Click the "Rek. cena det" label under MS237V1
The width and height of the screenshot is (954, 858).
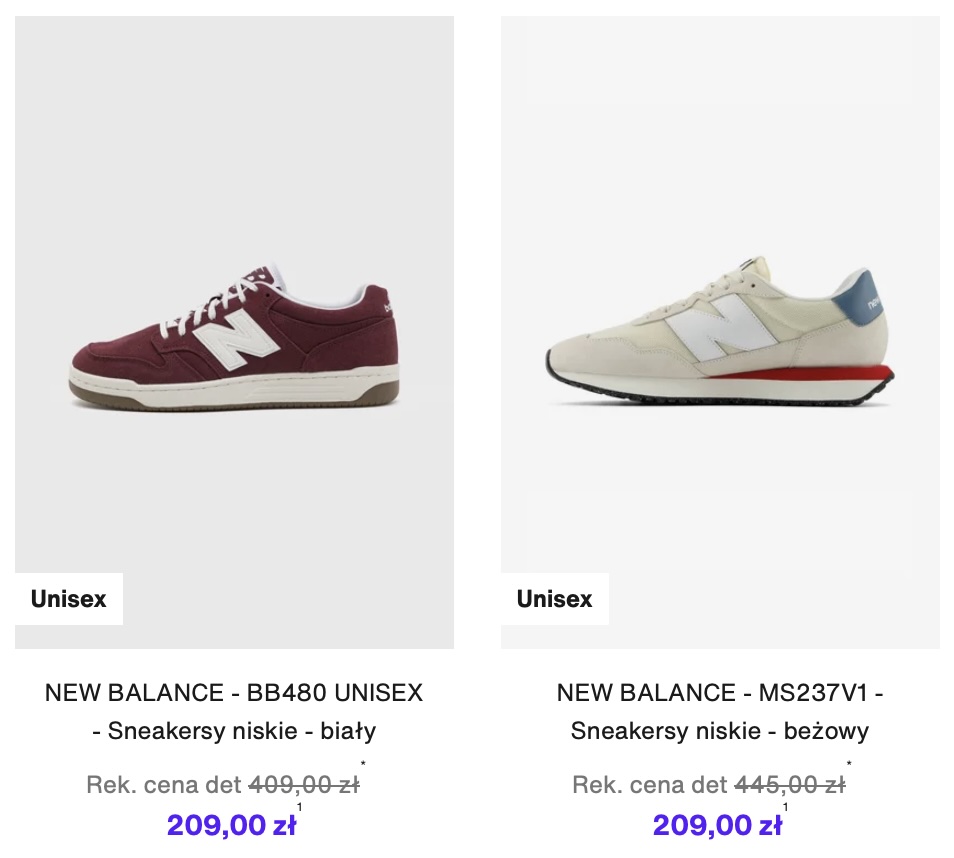click(650, 785)
